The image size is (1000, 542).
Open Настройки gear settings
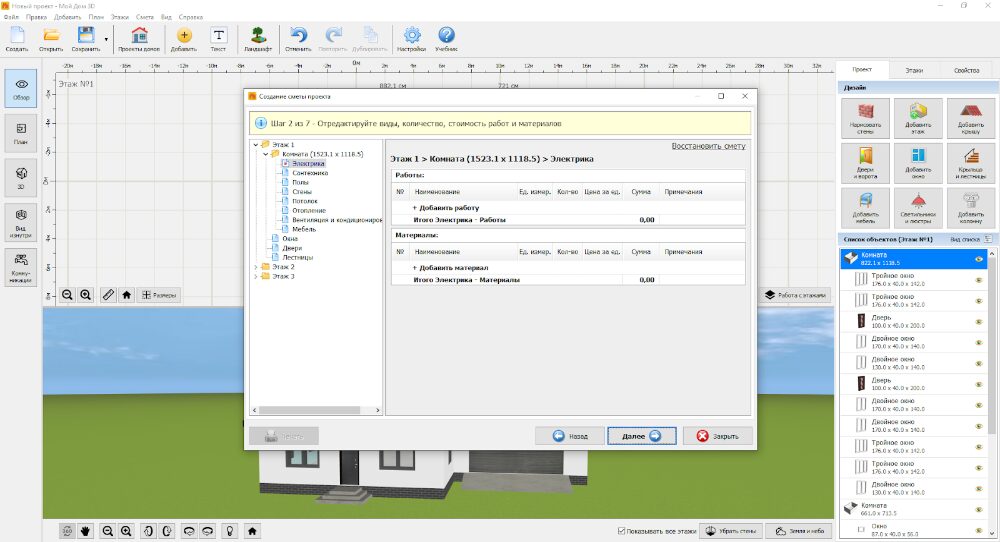coord(412,39)
